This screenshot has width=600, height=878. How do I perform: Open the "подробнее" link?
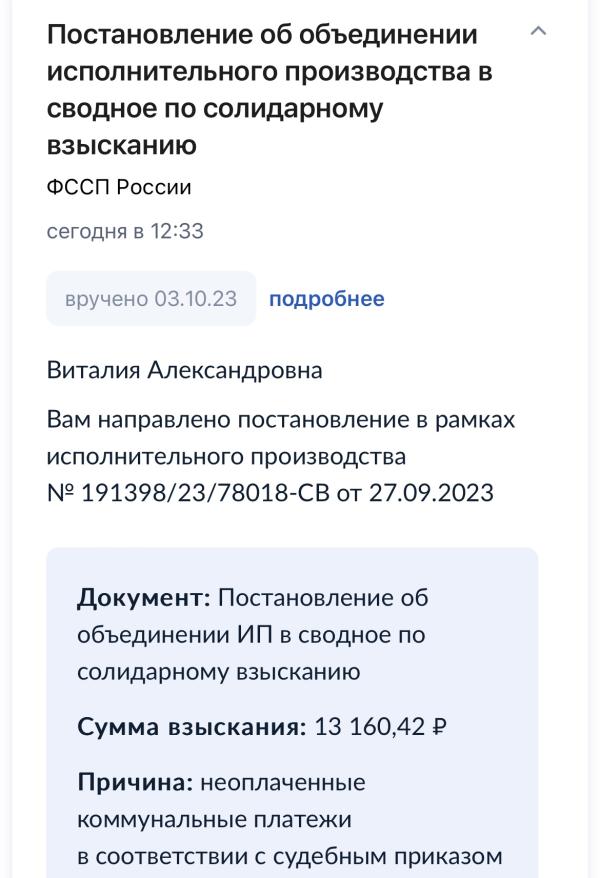click(326, 299)
